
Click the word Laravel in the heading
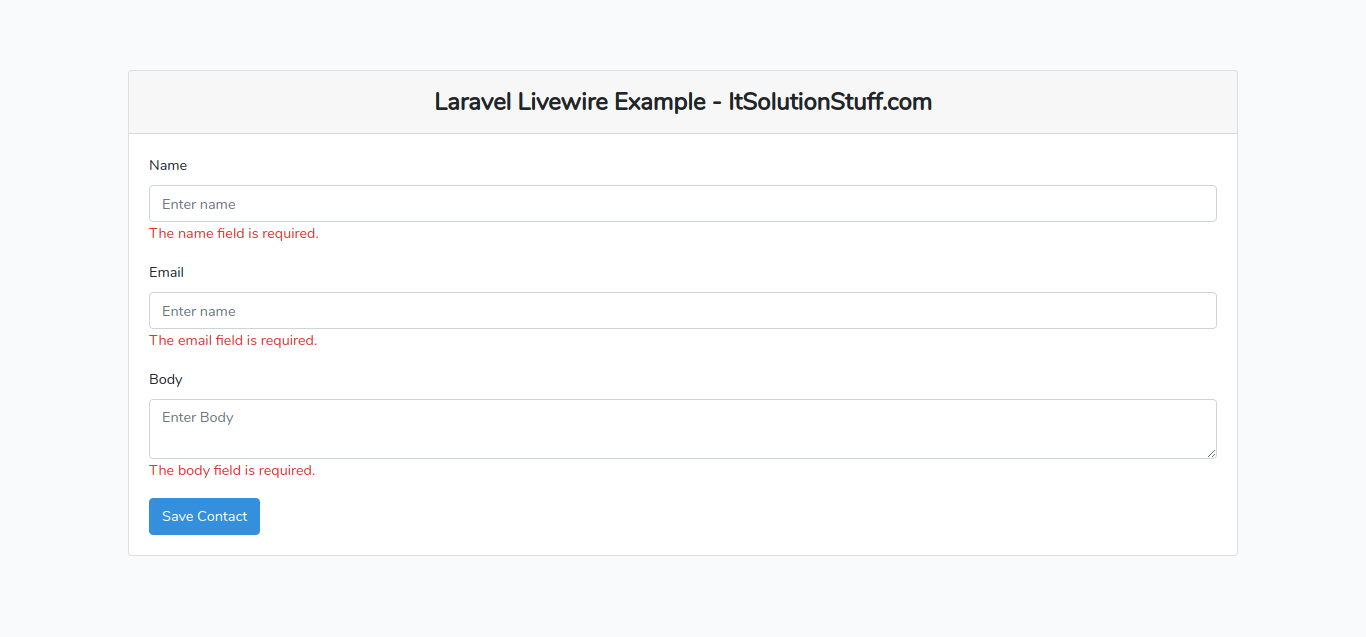[x=472, y=102]
